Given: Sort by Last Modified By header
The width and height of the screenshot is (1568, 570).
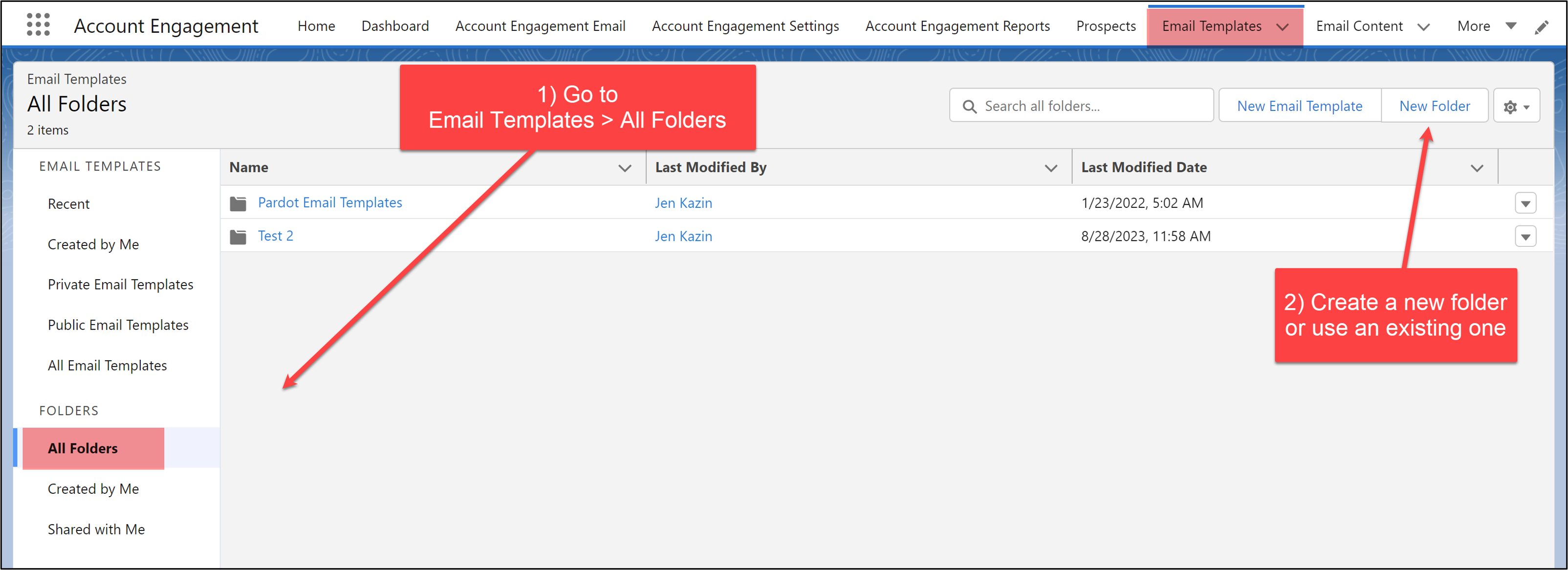Looking at the screenshot, I should pos(710,168).
